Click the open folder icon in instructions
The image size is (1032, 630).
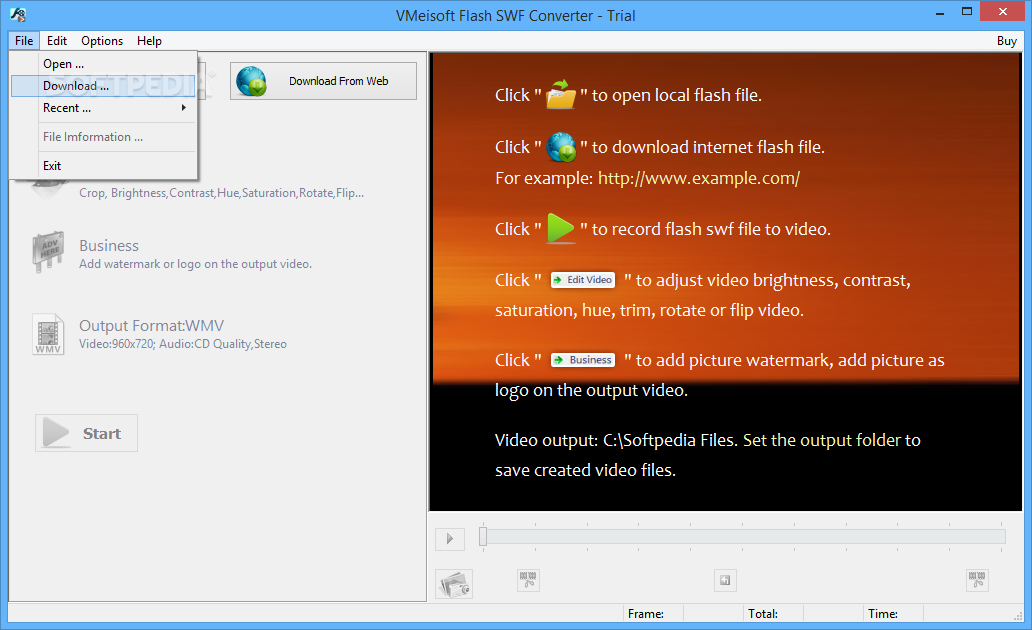(561, 94)
